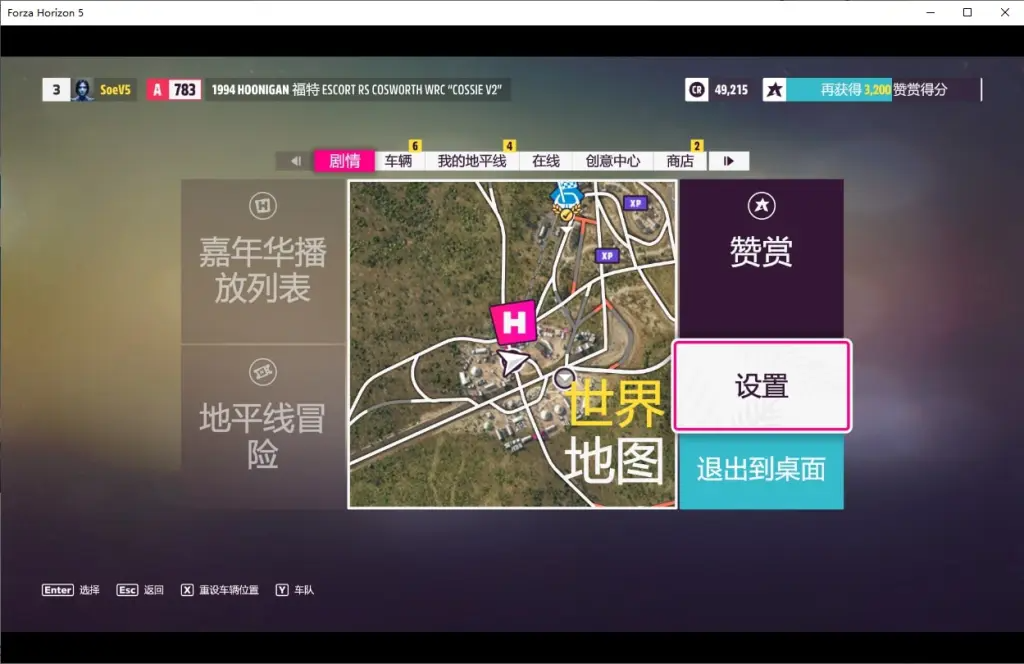Open the 设置 tile
The height and width of the screenshot is (664, 1024).
tap(761, 385)
